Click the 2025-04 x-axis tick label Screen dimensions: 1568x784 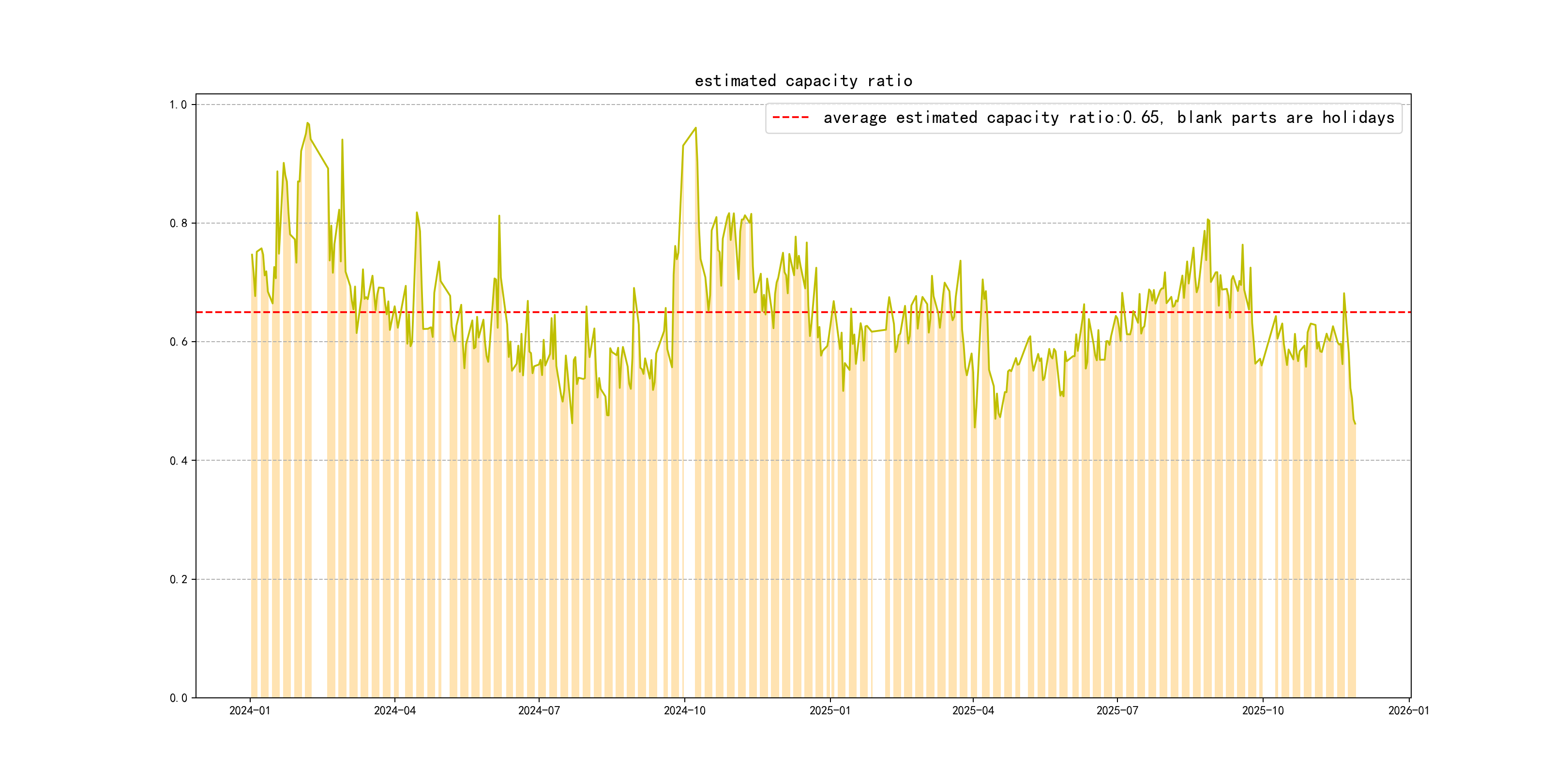(973, 710)
